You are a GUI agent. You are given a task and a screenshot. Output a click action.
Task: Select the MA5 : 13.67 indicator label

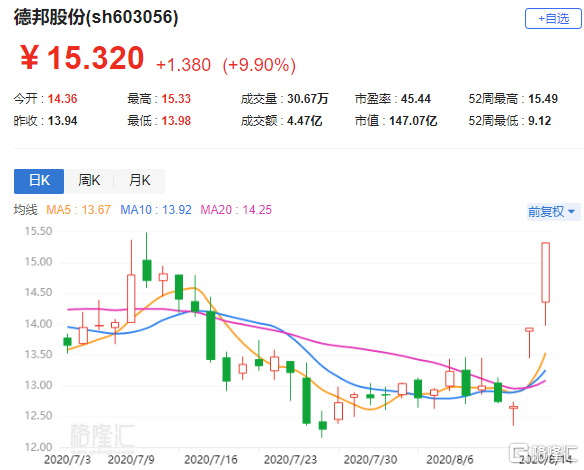pyautogui.click(x=78, y=210)
